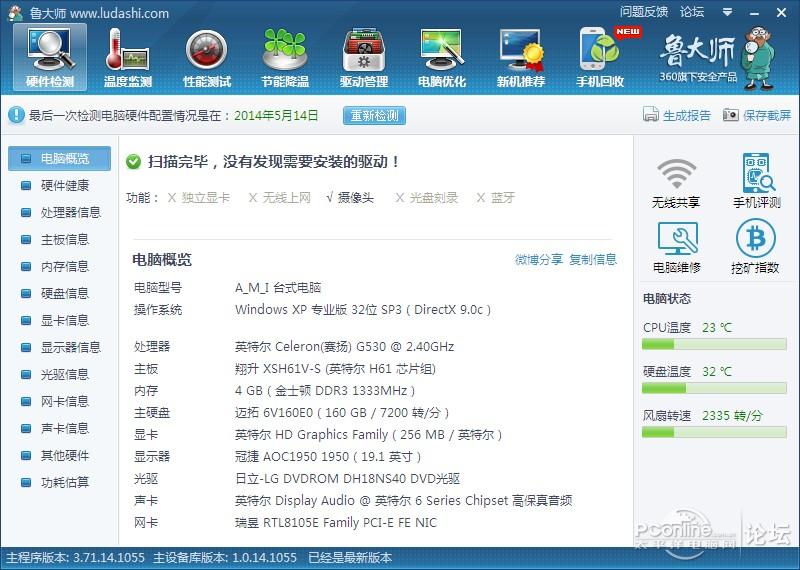Launch the 电脑维修 PC repair tool
This screenshot has width=800, height=570.
pyautogui.click(x=677, y=247)
